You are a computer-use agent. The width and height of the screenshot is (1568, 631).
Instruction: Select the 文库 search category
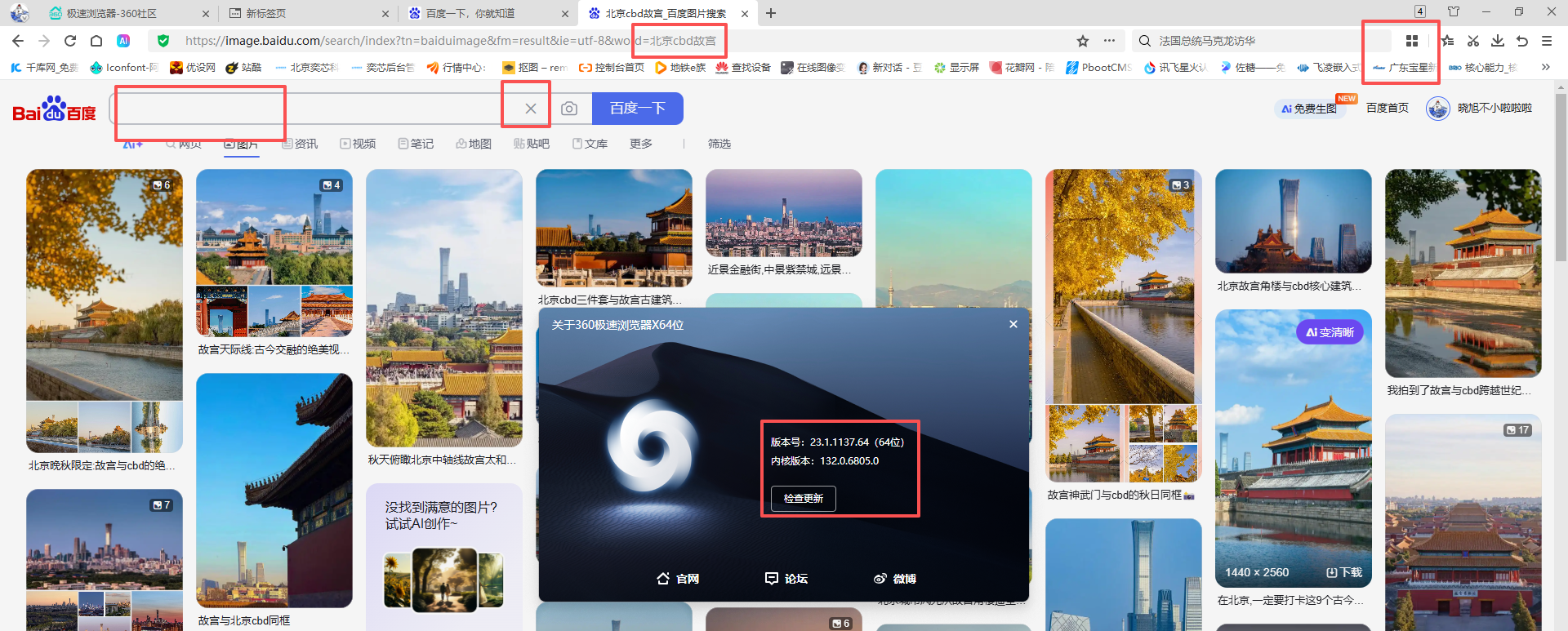(590, 144)
